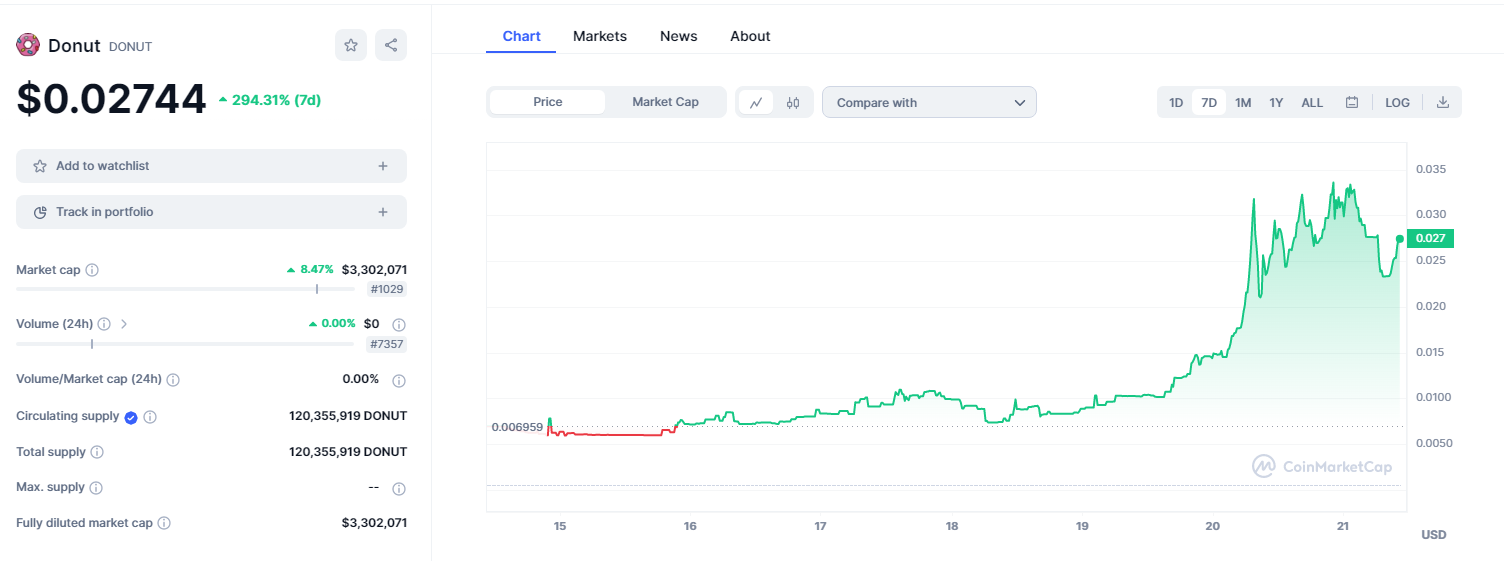Image resolution: width=1504 pixels, height=561 pixels.
Task: Click the share icon beside the star
Action: pos(391,45)
